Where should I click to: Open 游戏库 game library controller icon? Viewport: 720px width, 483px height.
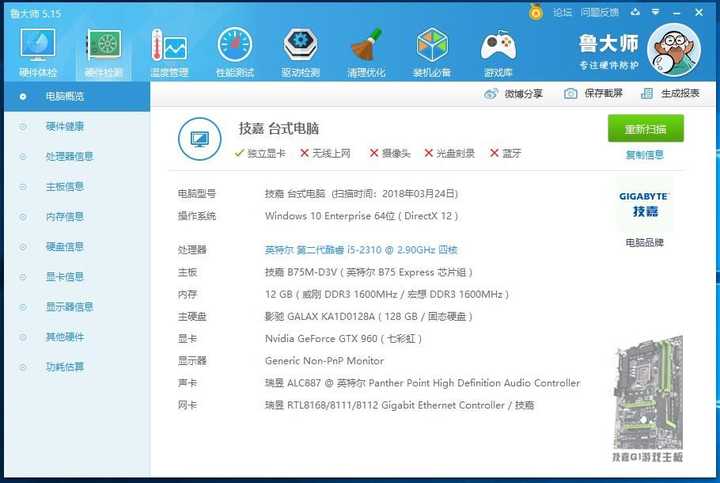tap(498, 52)
